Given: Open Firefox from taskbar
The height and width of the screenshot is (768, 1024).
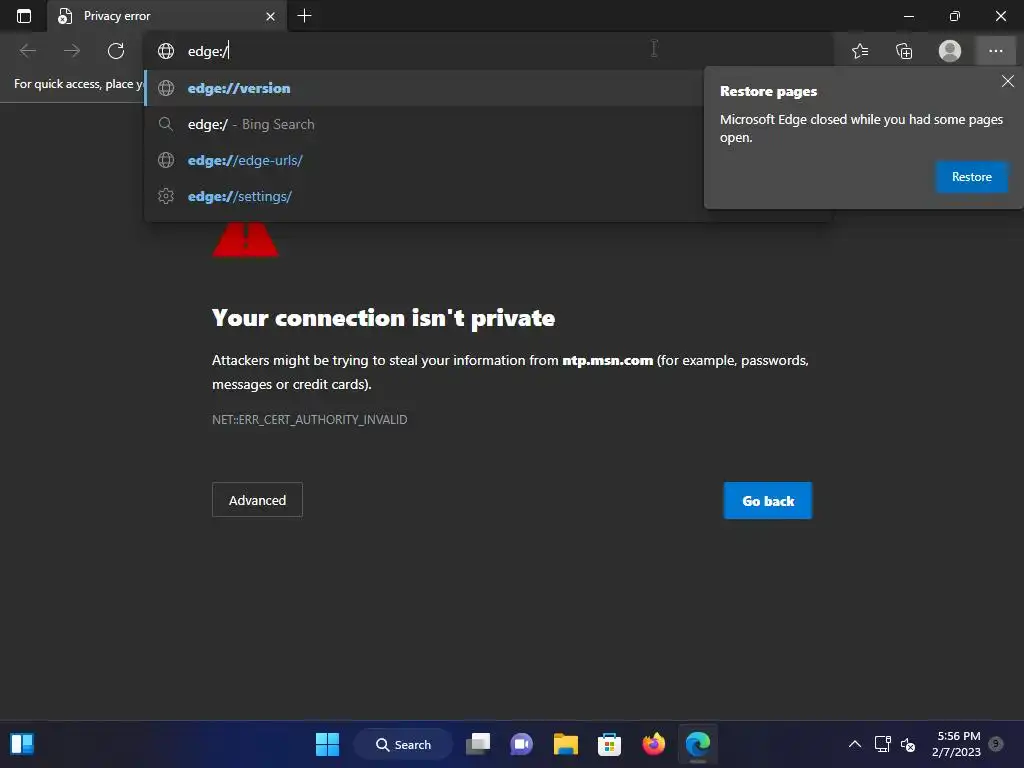Looking at the screenshot, I should [x=653, y=744].
